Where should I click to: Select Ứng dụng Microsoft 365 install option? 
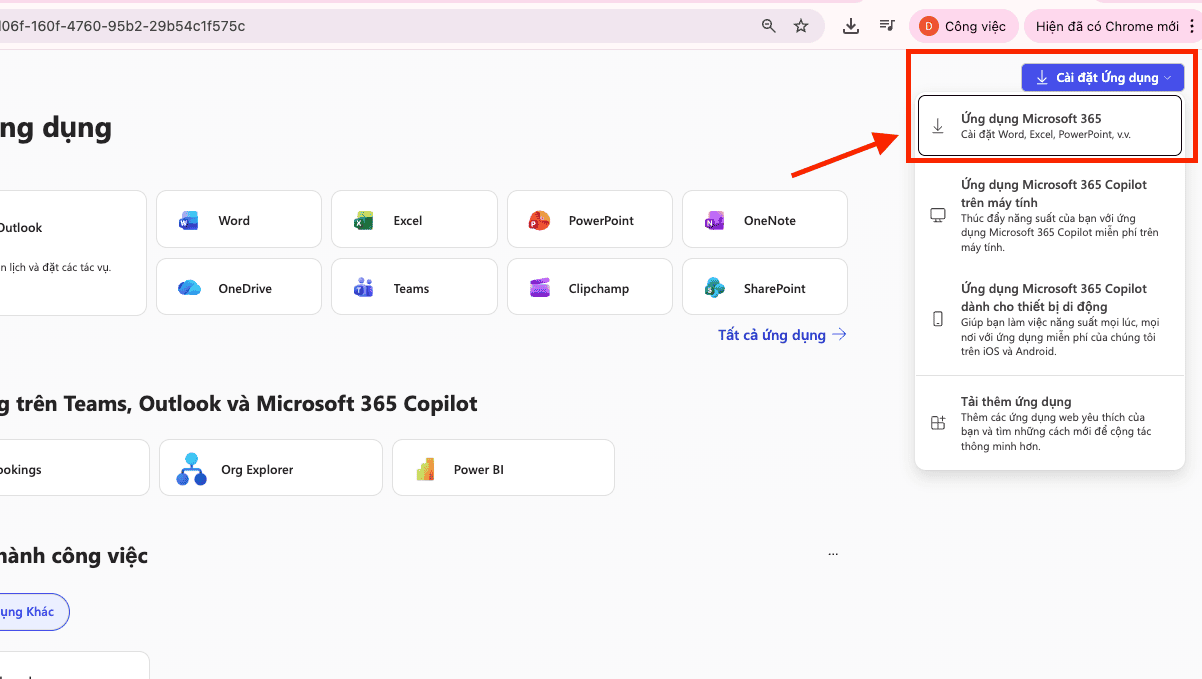coord(1049,126)
